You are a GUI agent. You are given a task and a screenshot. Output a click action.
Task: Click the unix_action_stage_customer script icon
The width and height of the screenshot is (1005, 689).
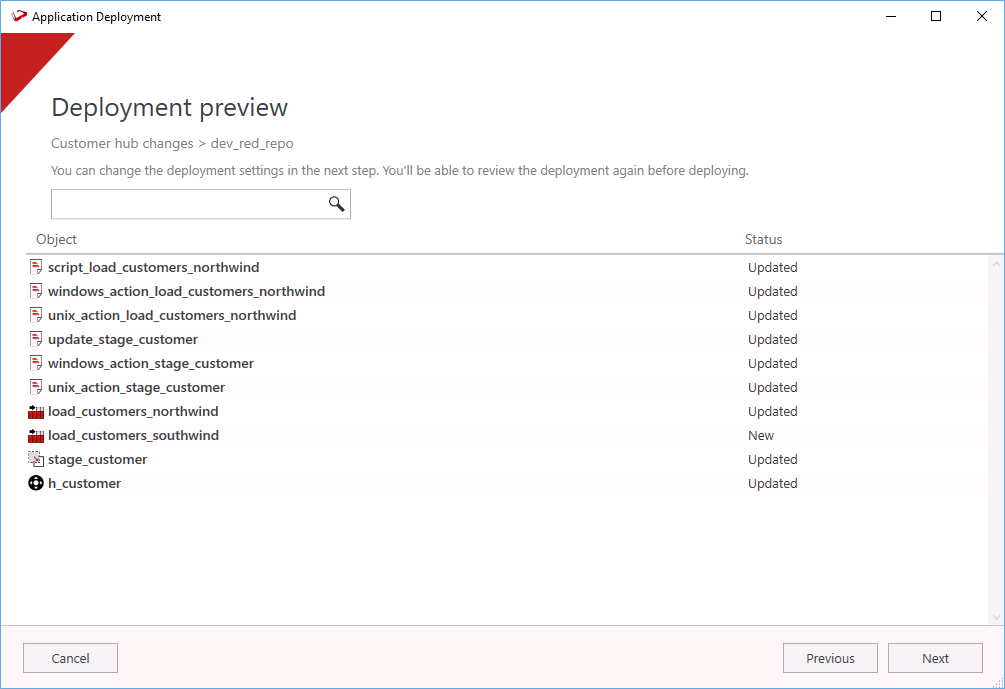(36, 388)
